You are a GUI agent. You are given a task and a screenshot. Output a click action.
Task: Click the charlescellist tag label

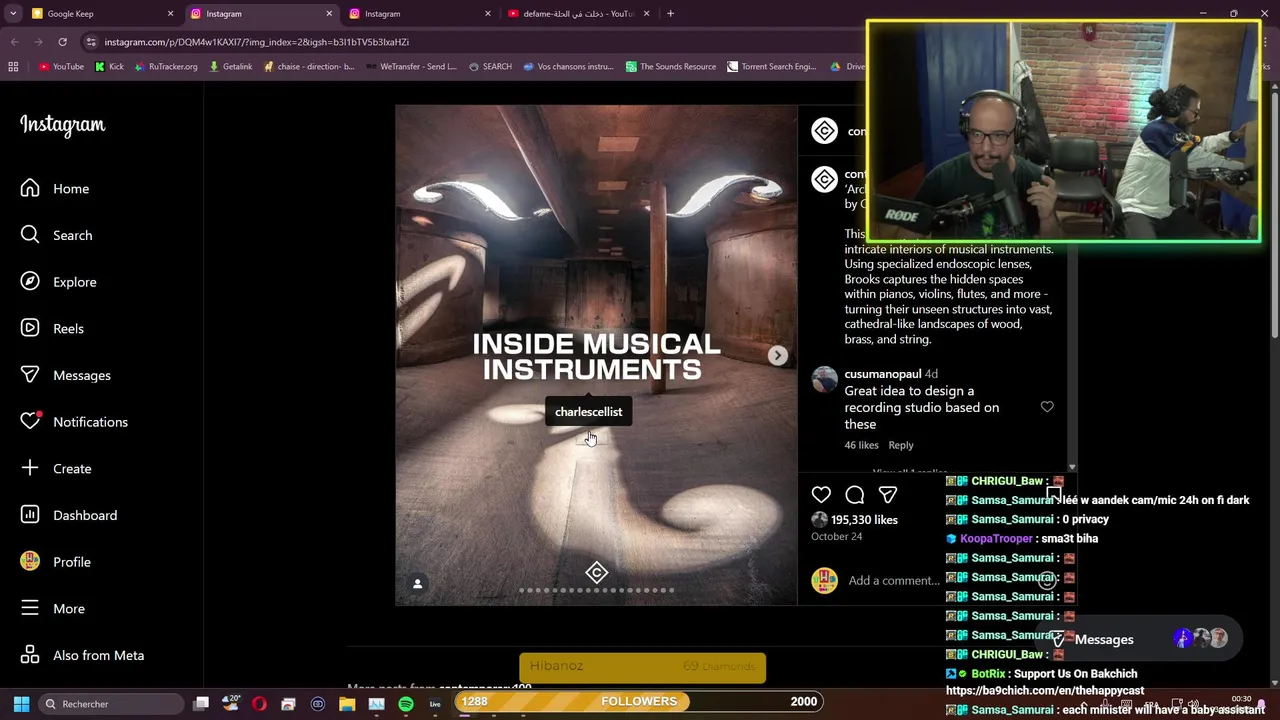(588, 412)
